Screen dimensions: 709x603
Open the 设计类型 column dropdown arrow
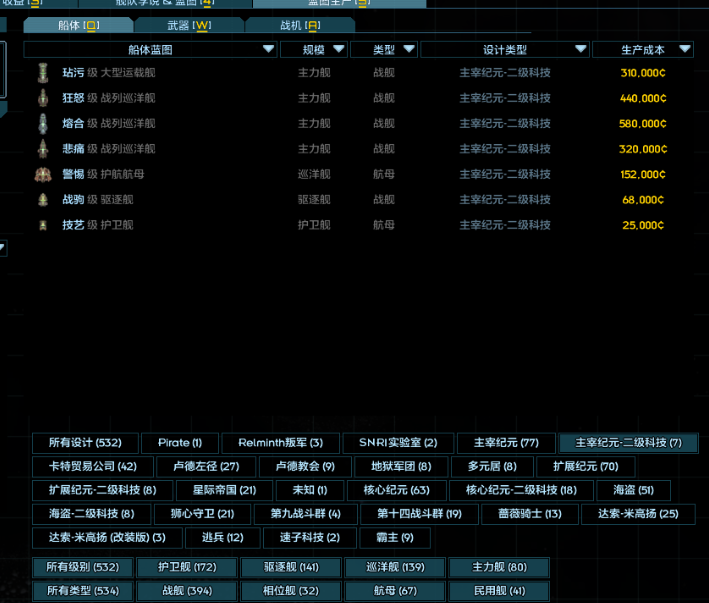(x=581, y=49)
